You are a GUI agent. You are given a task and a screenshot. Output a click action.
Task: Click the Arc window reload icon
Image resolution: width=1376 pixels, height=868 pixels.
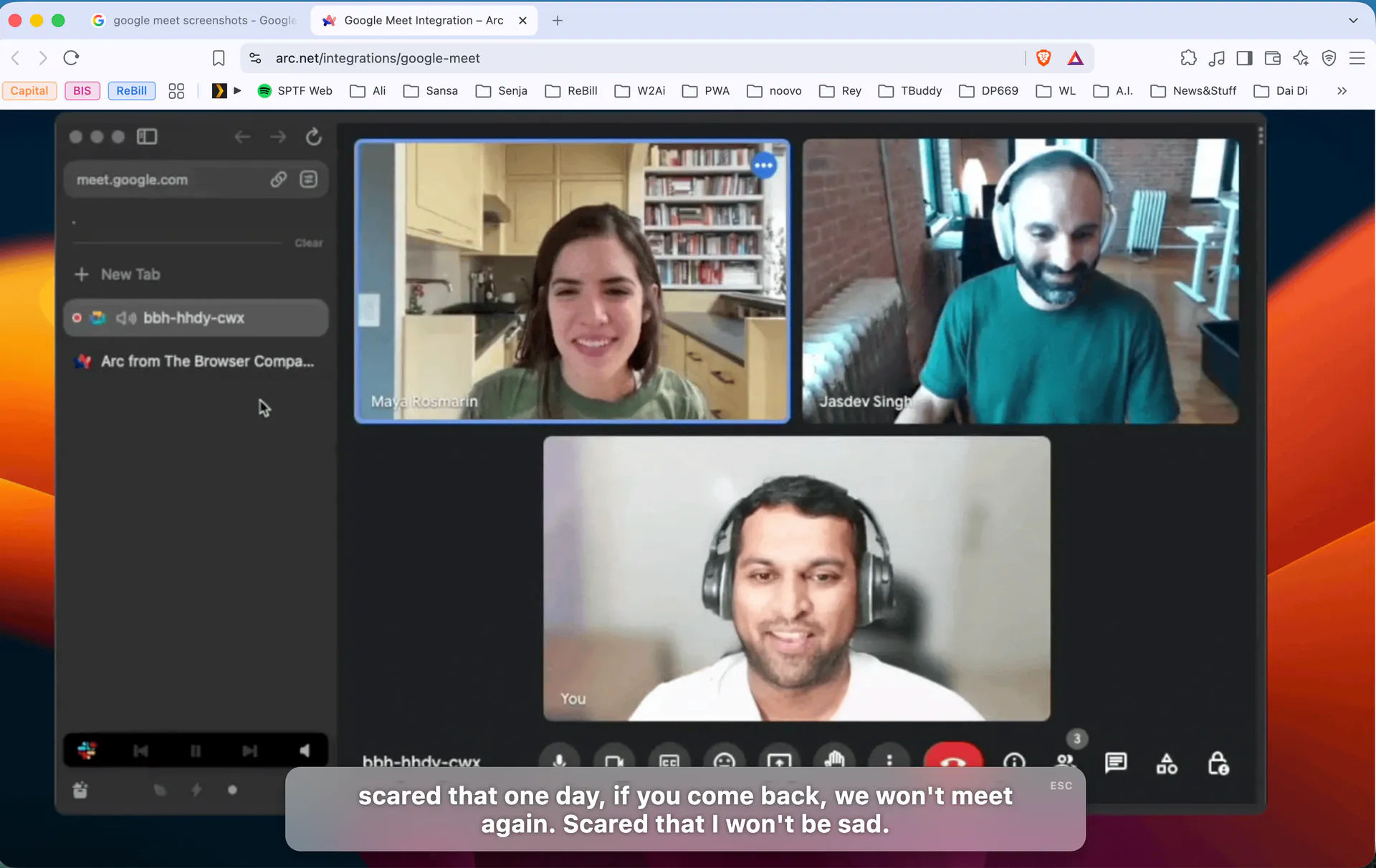tap(314, 137)
